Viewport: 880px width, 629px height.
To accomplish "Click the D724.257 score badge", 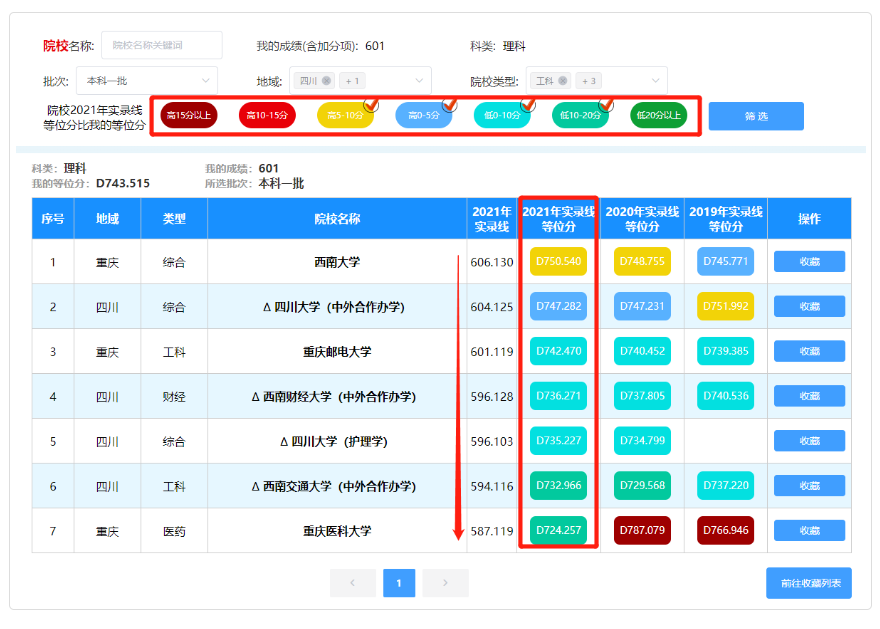I will coord(558,531).
